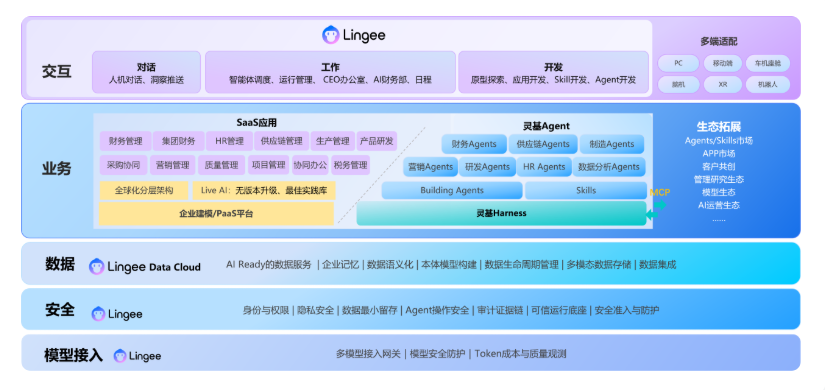Click the MCP label

[x=660, y=193]
